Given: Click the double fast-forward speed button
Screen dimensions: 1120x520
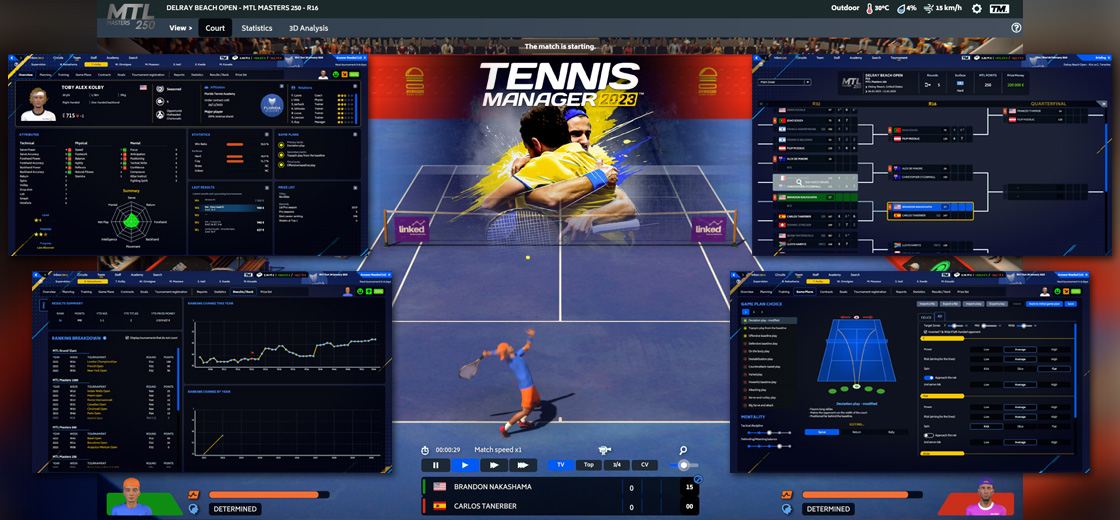Looking at the screenshot, I should (x=494, y=465).
